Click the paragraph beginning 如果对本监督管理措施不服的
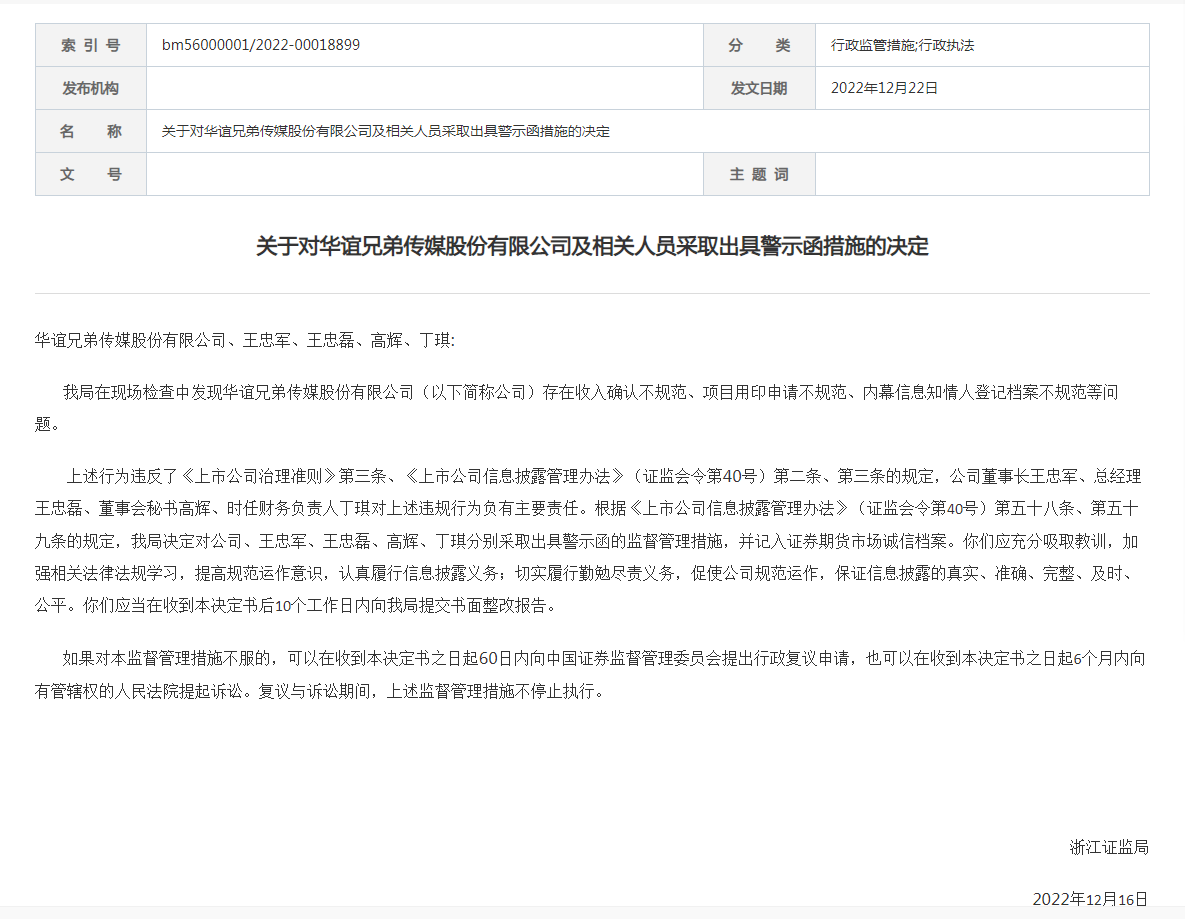1185x919 pixels. (x=590, y=675)
